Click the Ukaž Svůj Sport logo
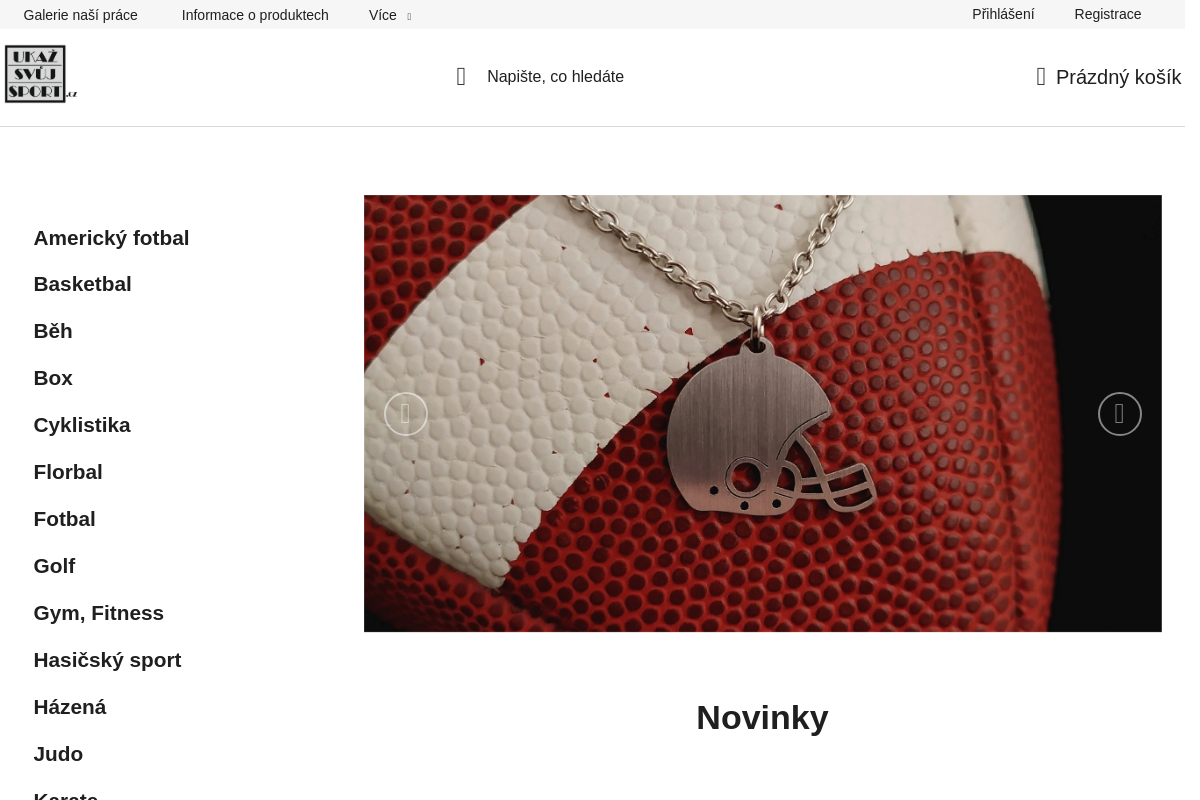The image size is (1200, 800). [41, 73]
